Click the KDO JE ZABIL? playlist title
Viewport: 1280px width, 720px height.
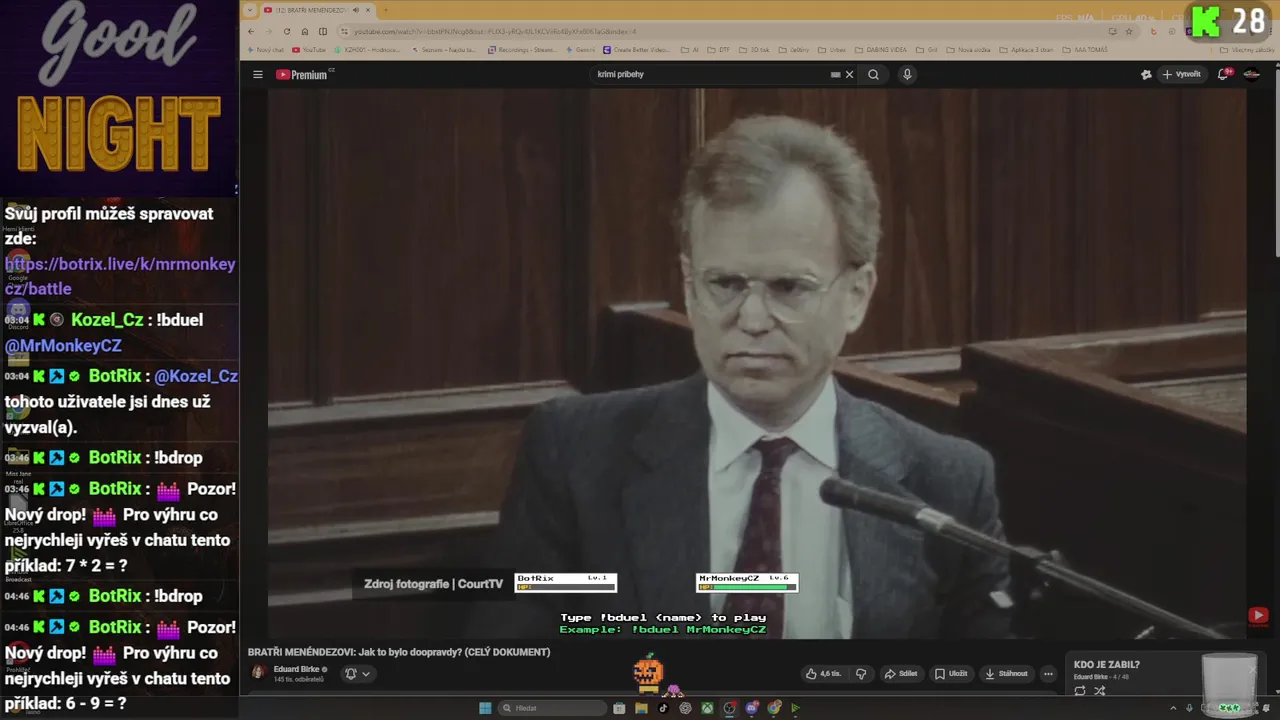coord(1107,664)
